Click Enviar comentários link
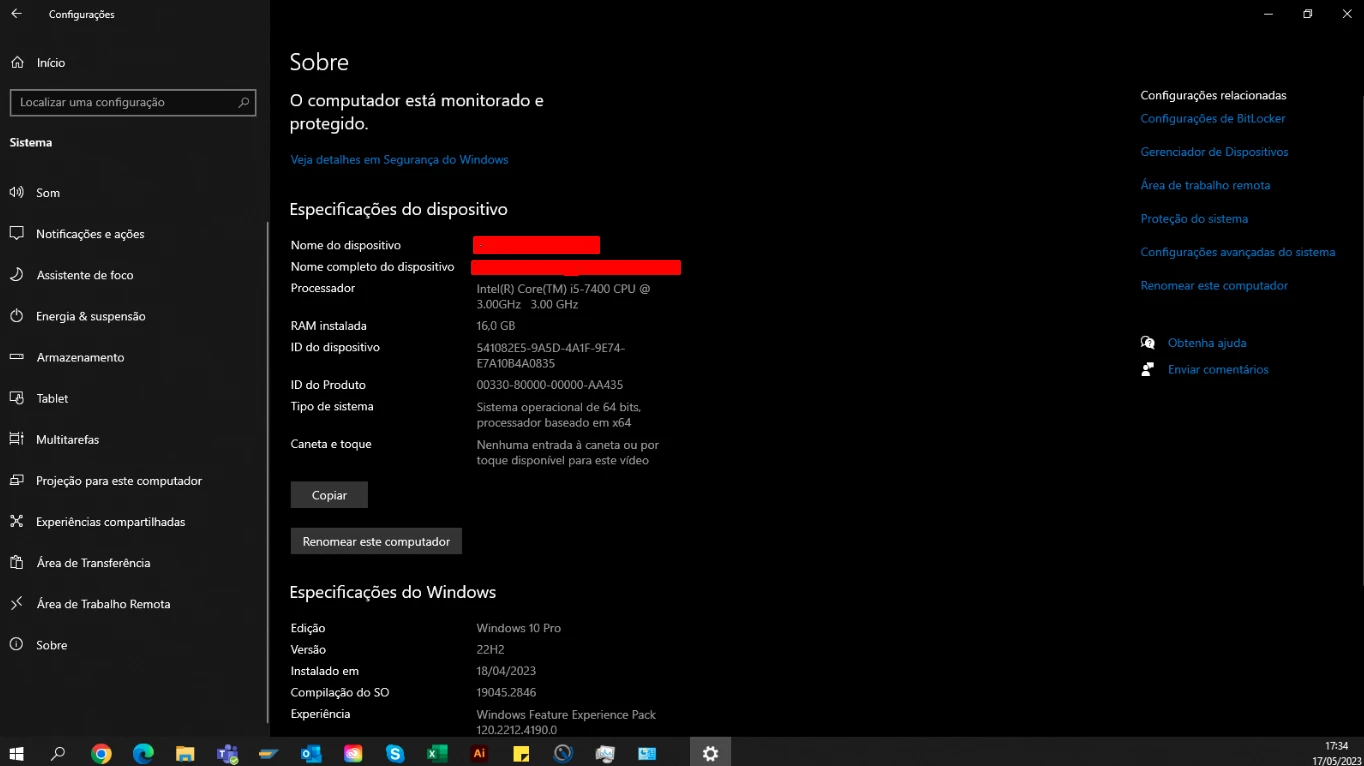Screen dimensions: 1364x766 point(1218,370)
